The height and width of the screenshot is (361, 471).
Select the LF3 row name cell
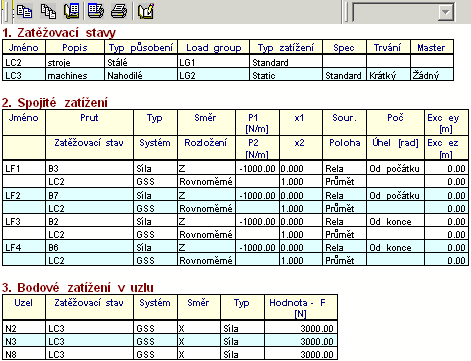[24, 221]
